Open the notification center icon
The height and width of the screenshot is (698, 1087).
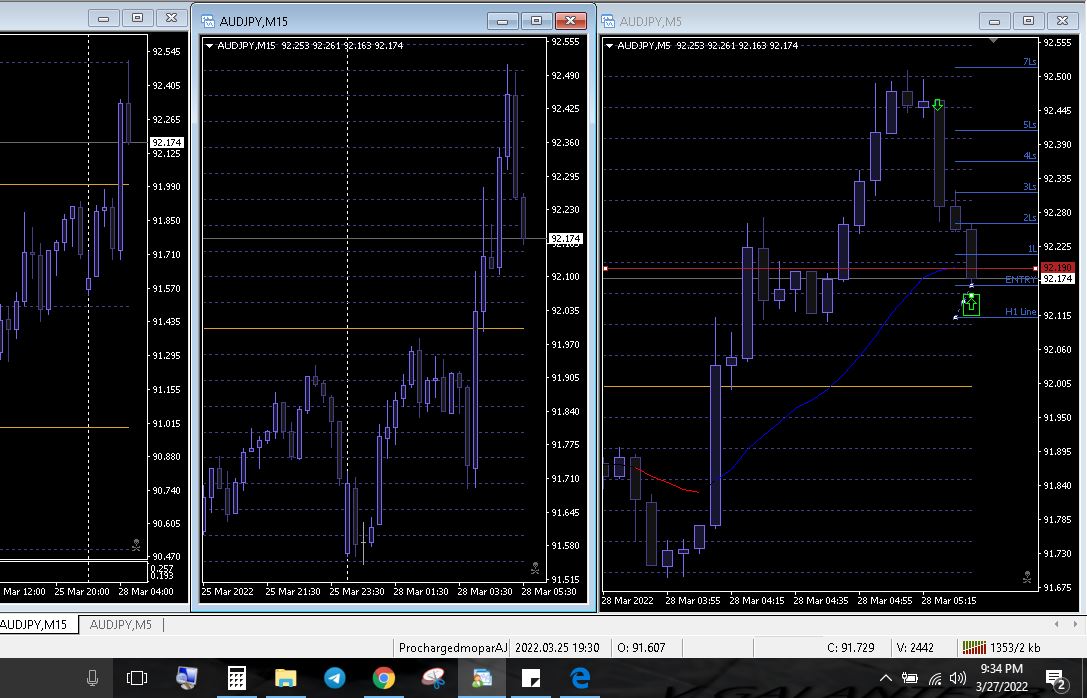click(1056, 679)
